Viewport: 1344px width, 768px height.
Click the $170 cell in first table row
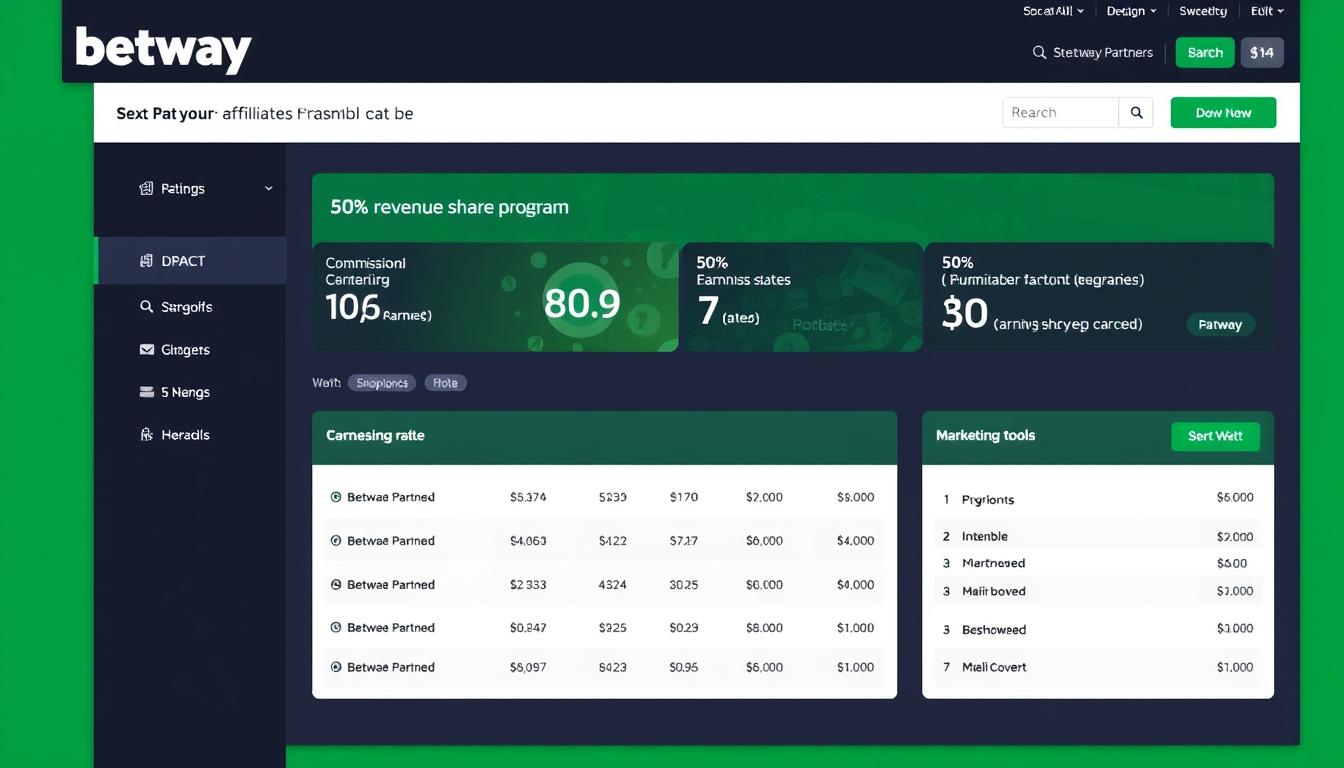click(x=684, y=497)
